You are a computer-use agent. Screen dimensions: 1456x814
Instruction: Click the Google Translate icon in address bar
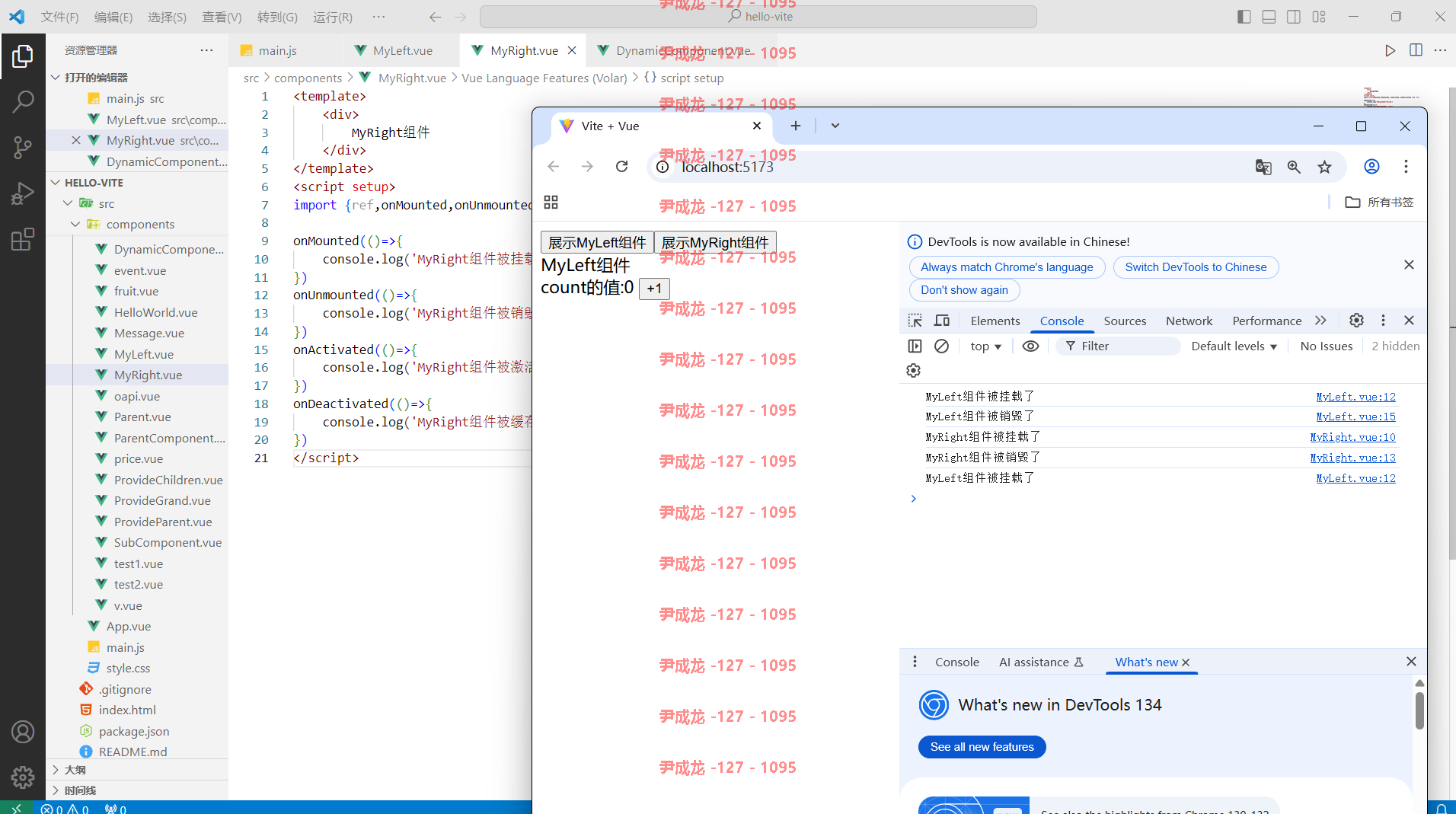pyautogui.click(x=1263, y=167)
